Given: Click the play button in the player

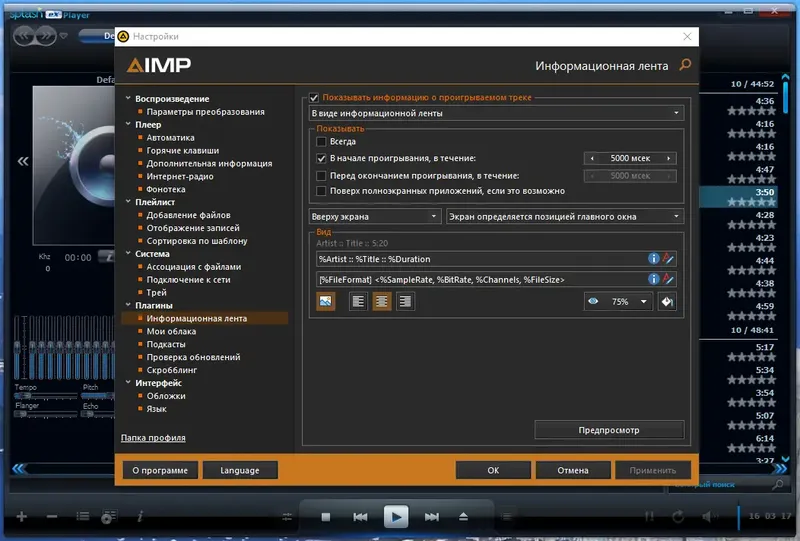Looking at the screenshot, I should [396, 517].
